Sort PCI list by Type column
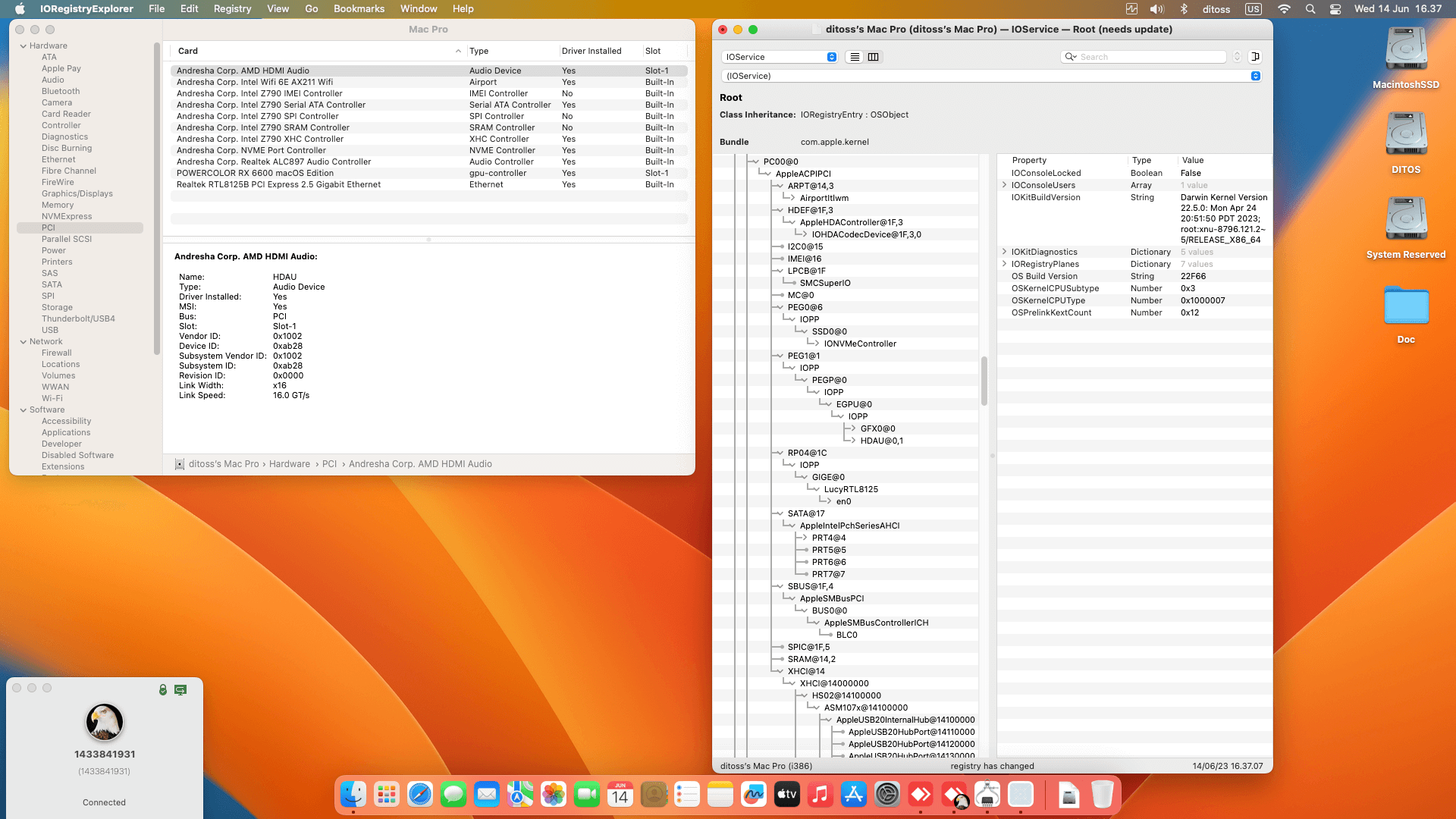This screenshot has width=1456, height=819. tap(513, 51)
